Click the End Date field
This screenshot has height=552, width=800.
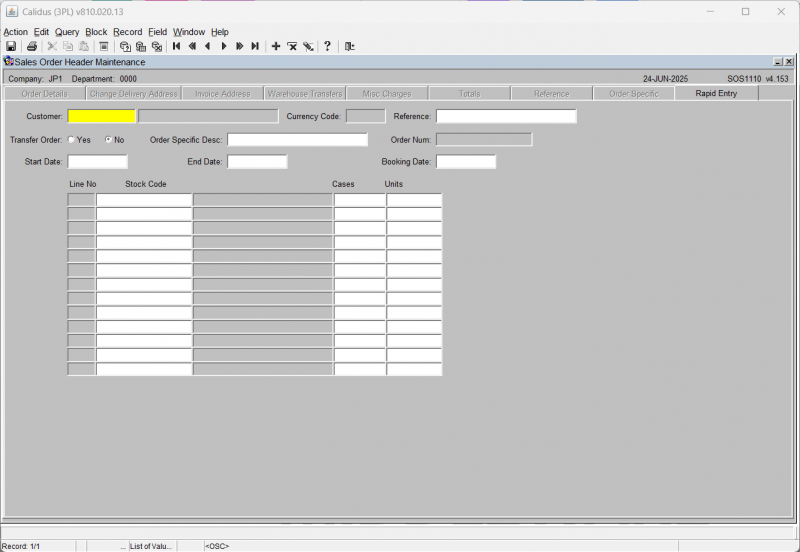(257, 162)
